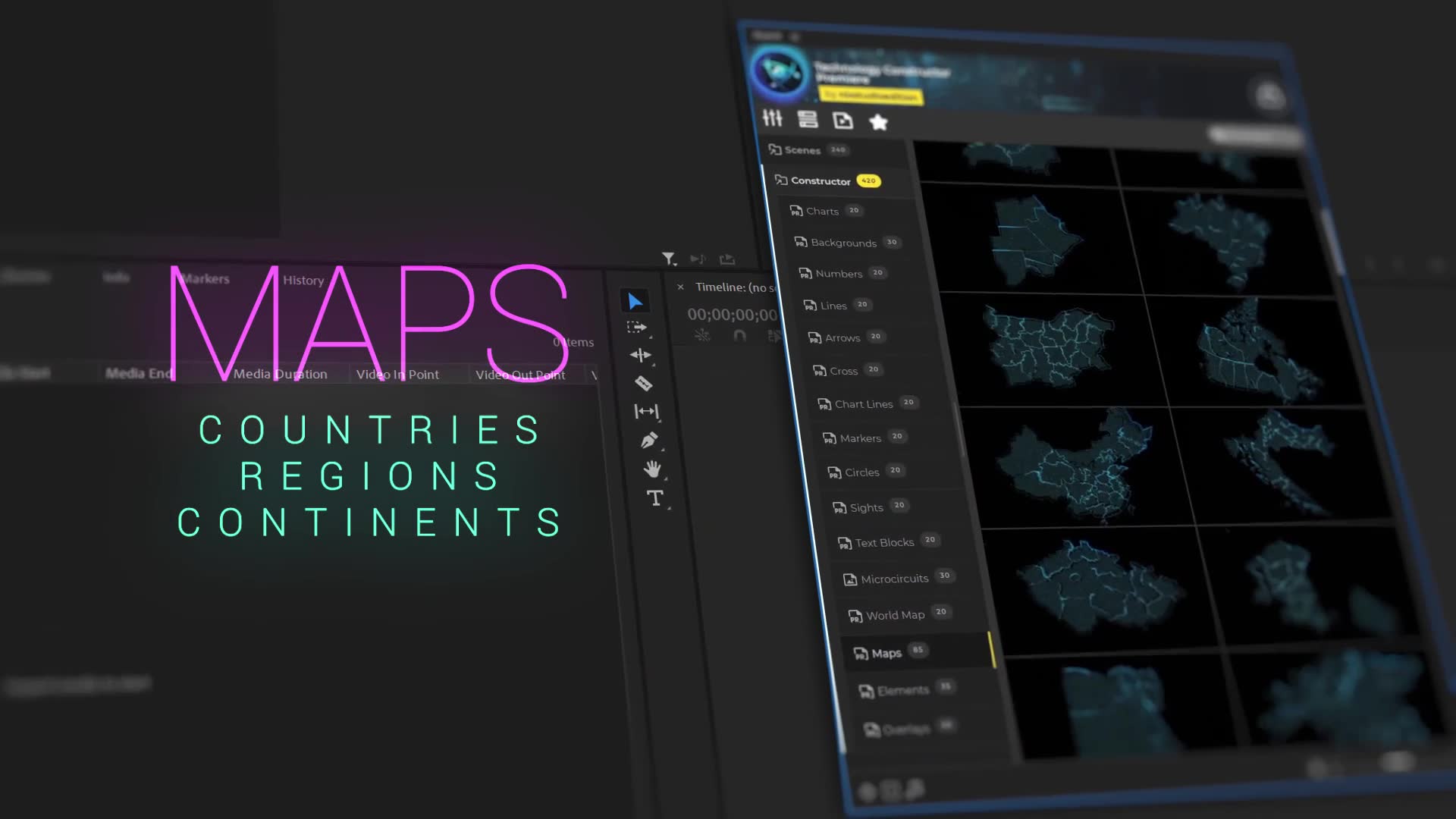Open the Cross folder
This screenshot has width=1456, height=819.
[846, 371]
